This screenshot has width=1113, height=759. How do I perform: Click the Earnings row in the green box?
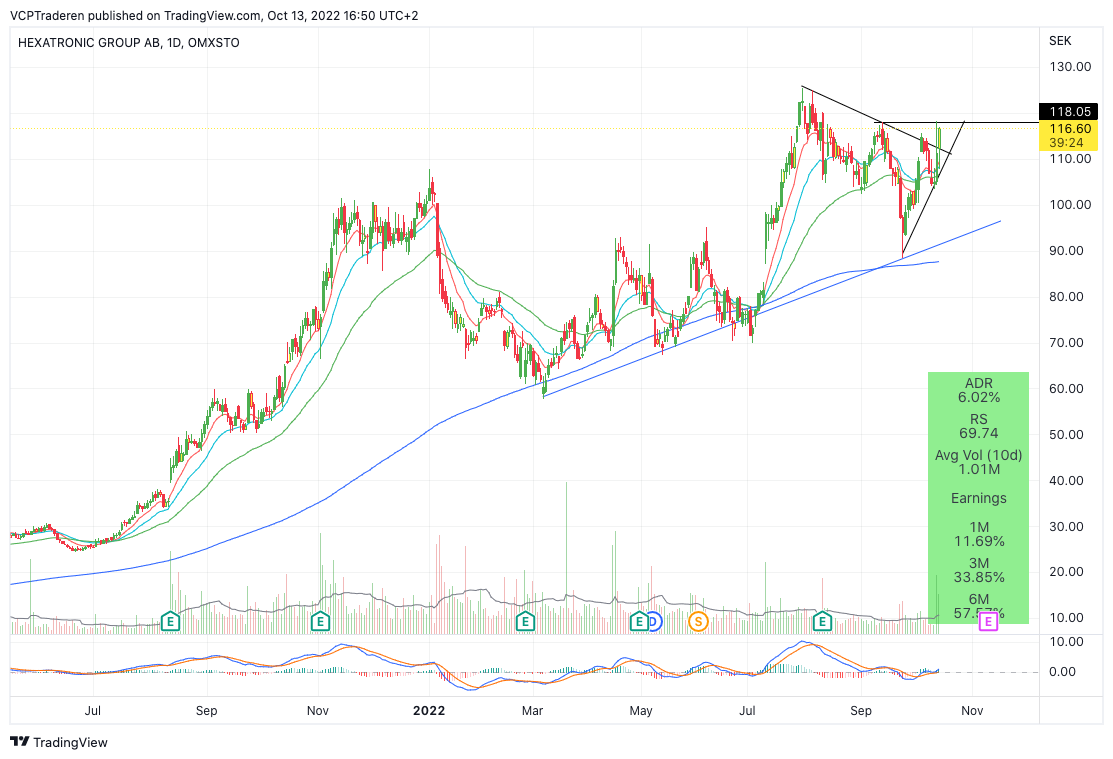pyautogui.click(x=979, y=498)
